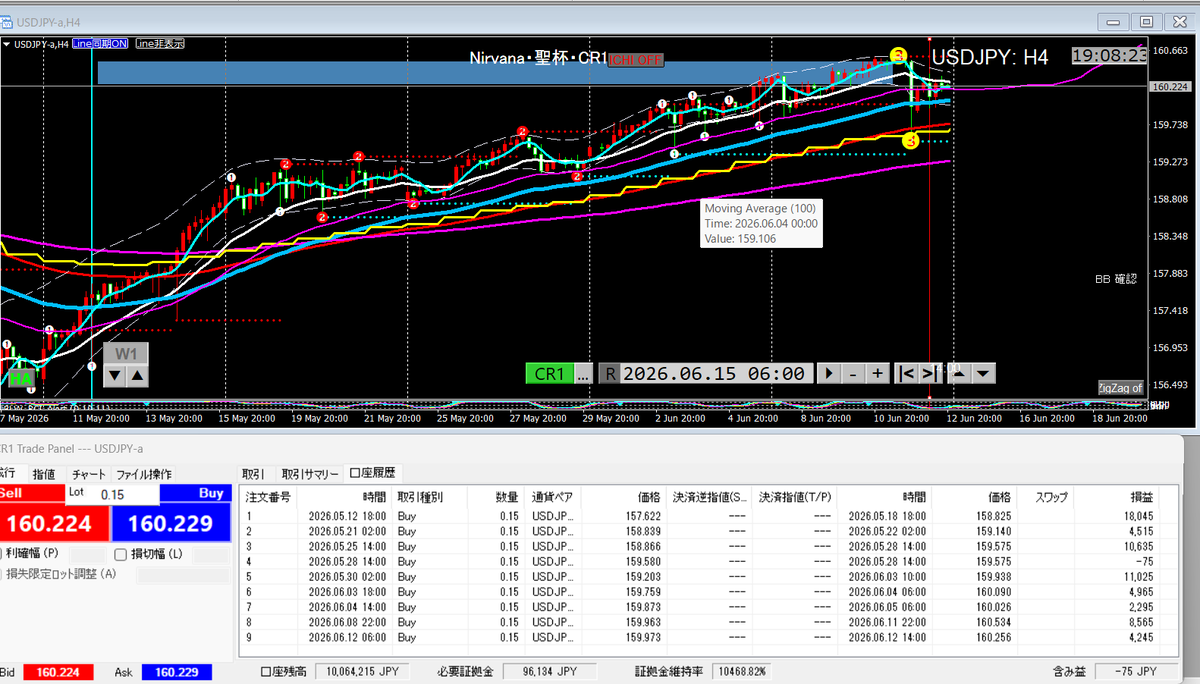Click the blue Ask 160.229 price box
1200x684 pixels.
point(176,670)
